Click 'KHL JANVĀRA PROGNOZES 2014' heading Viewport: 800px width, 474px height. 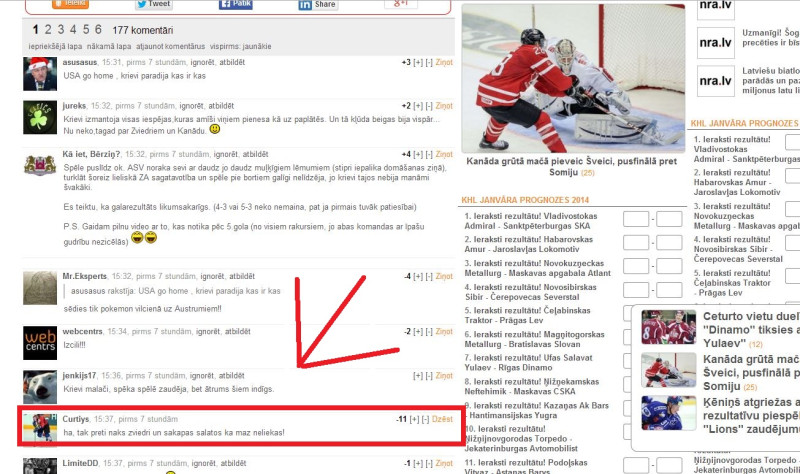[525, 200]
